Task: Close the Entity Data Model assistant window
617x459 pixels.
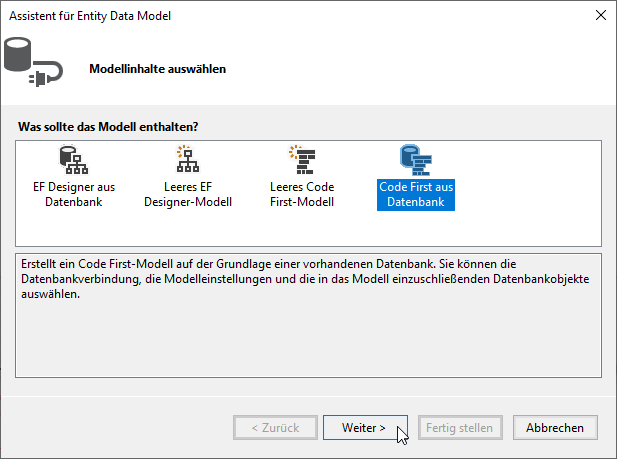Action: [x=600, y=15]
